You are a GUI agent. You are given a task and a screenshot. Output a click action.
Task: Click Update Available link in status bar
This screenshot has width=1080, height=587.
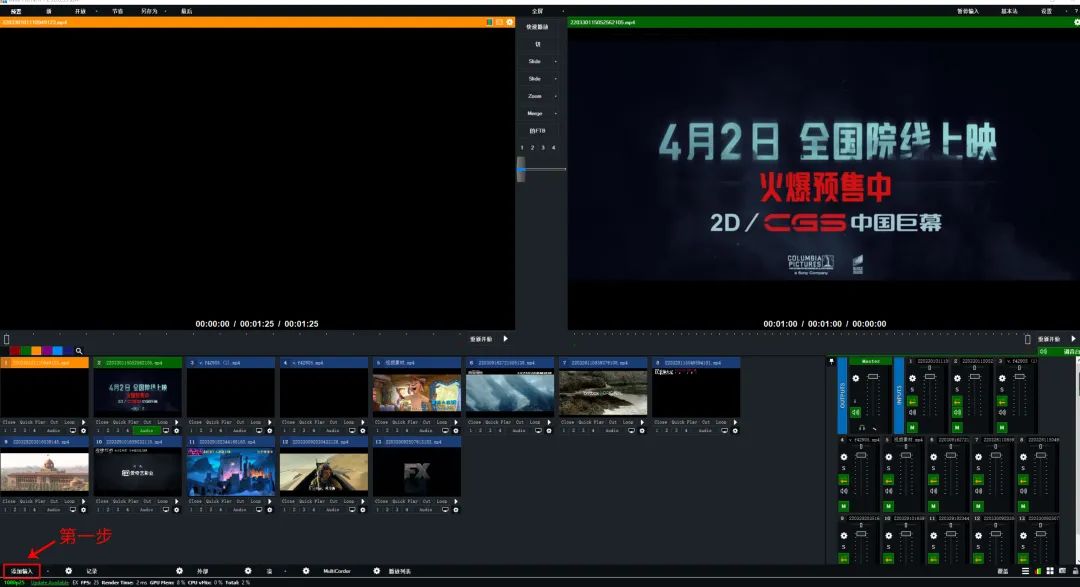tap(50, 583)
